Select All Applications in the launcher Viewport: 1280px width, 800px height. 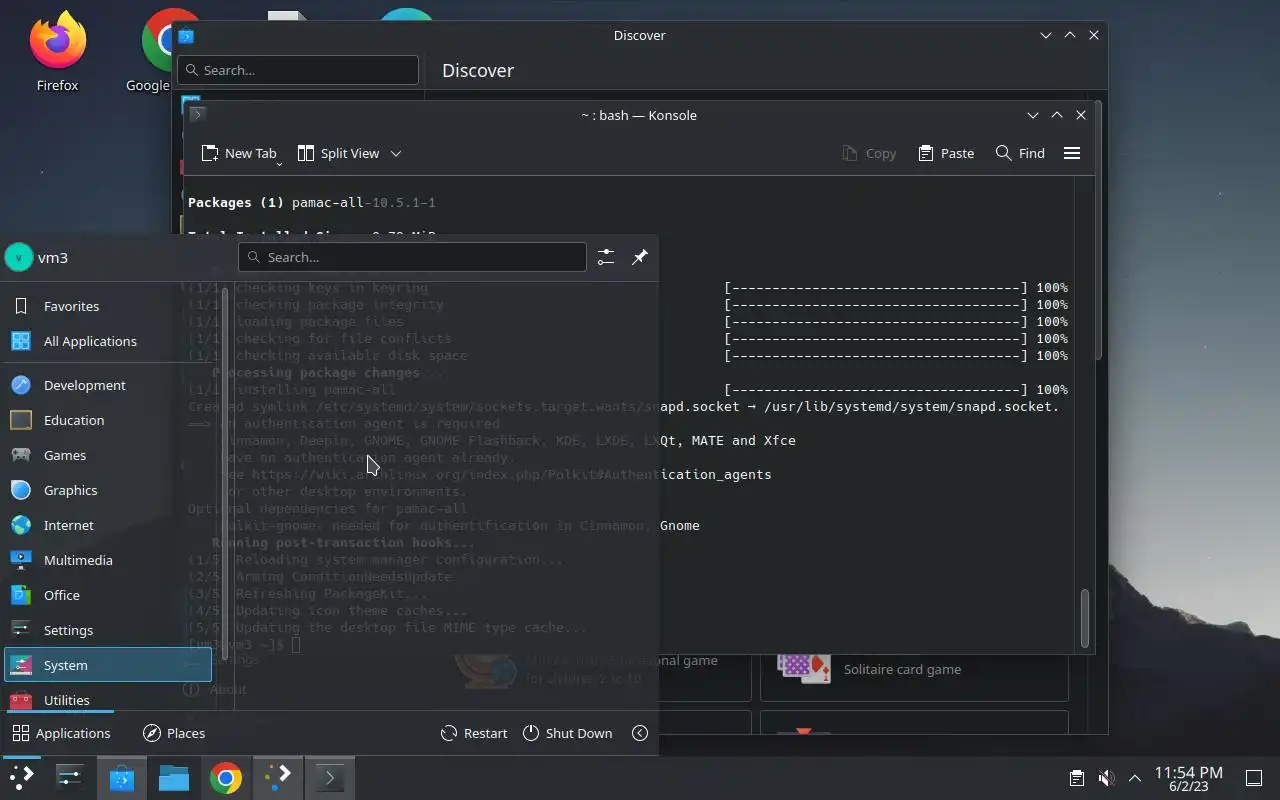(108, 341)
